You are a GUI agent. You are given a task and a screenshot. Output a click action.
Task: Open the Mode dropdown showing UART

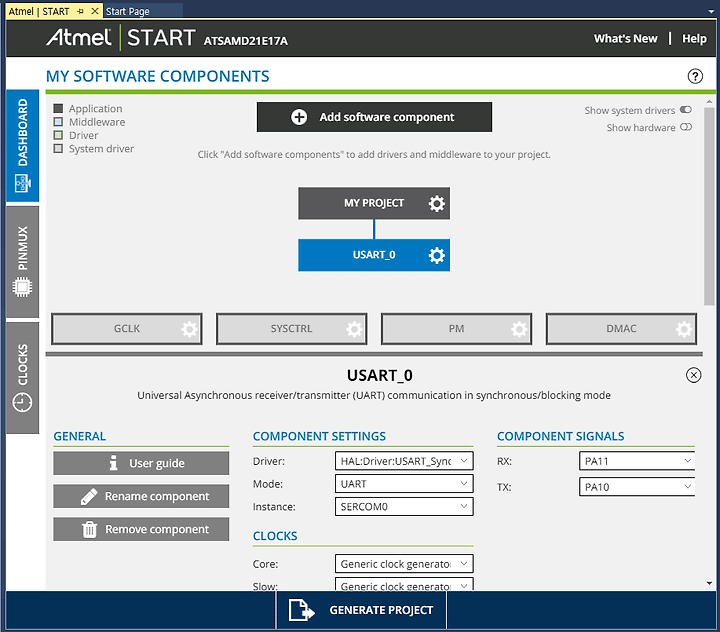[404, 484]
